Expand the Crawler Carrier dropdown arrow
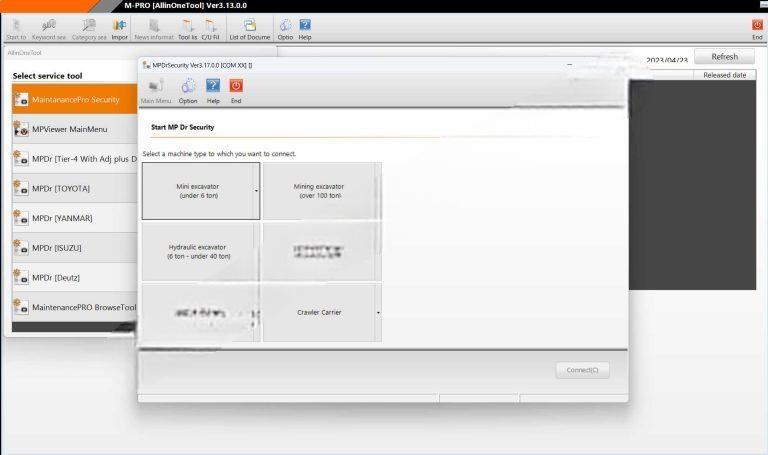The image size is (768, 455). [x=378, y=312]
